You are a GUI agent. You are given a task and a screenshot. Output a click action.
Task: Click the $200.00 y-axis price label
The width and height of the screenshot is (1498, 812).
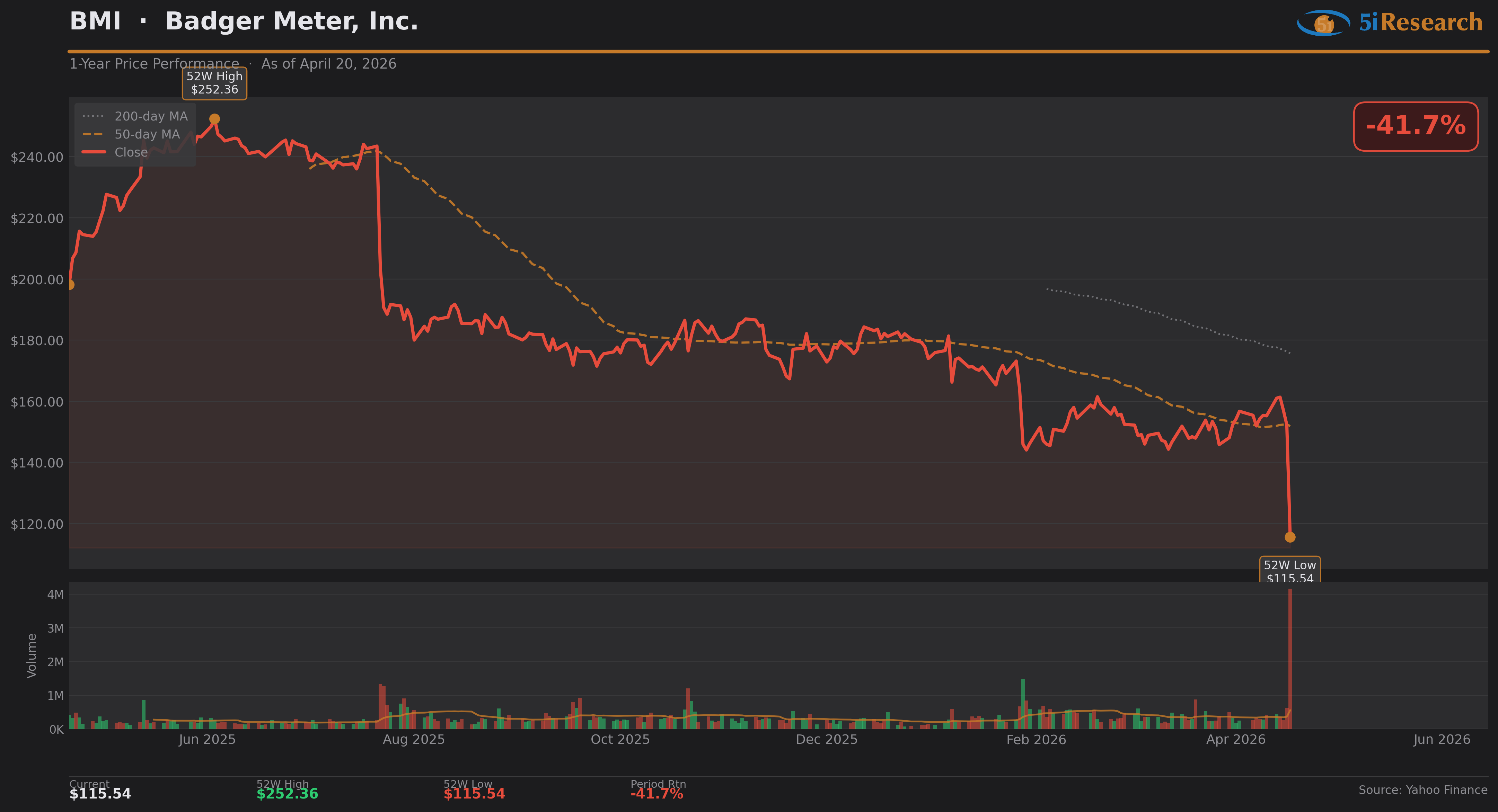click(37, 279)
